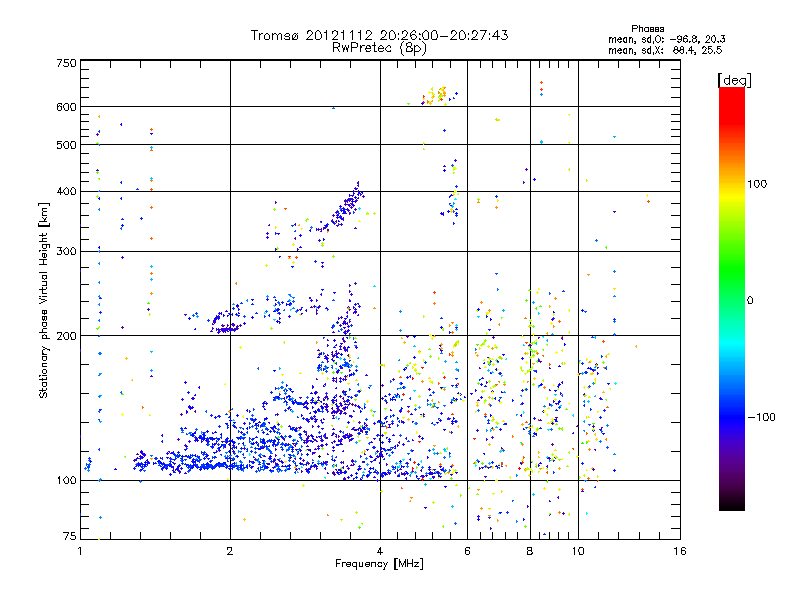Image resolution: width=800 pixels, height=600 pixels.
Task: Click the 'Phases' header text
Action: coord(647,29)
